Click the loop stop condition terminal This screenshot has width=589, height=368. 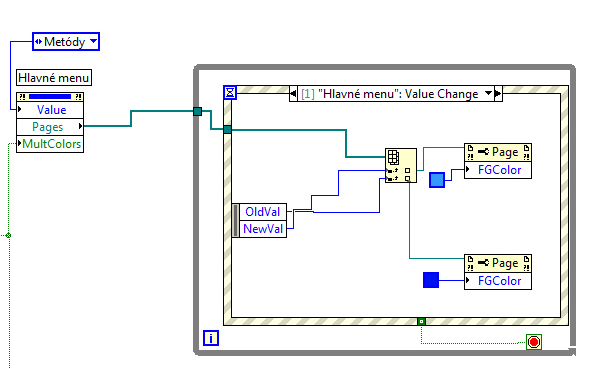click(534, 342)
